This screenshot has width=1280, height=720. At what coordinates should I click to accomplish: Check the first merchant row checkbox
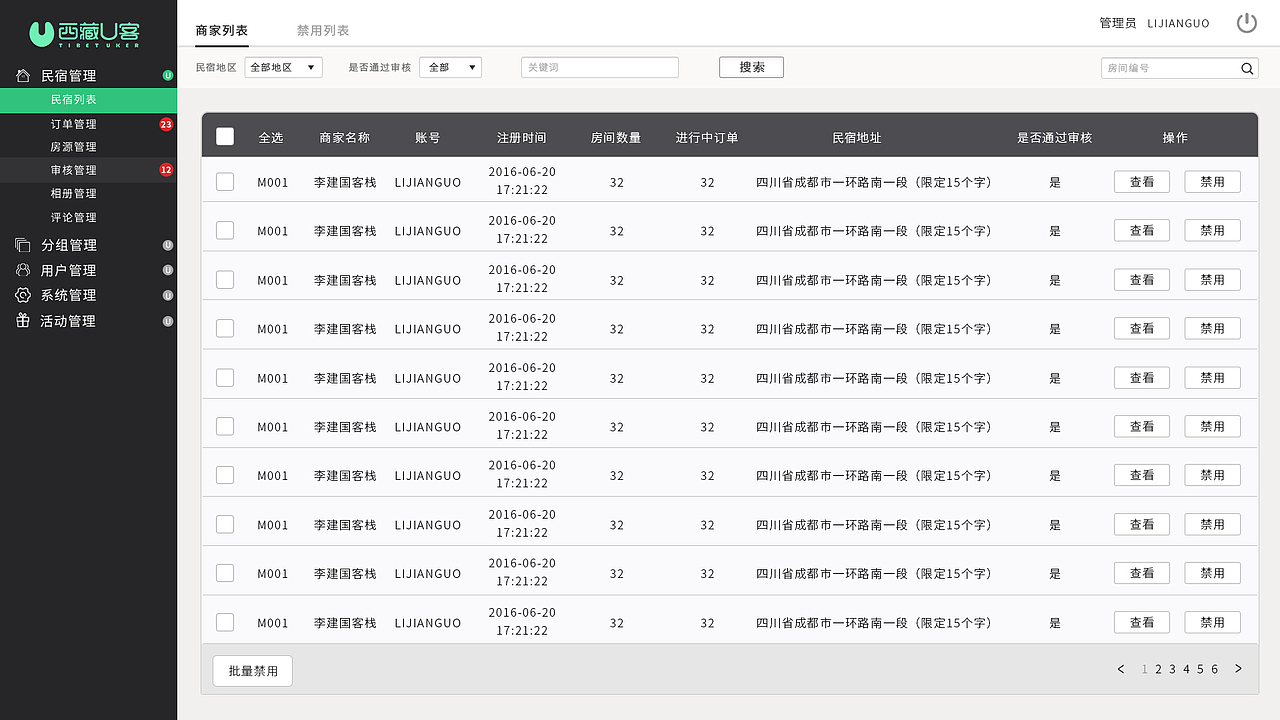click(224, 181)
